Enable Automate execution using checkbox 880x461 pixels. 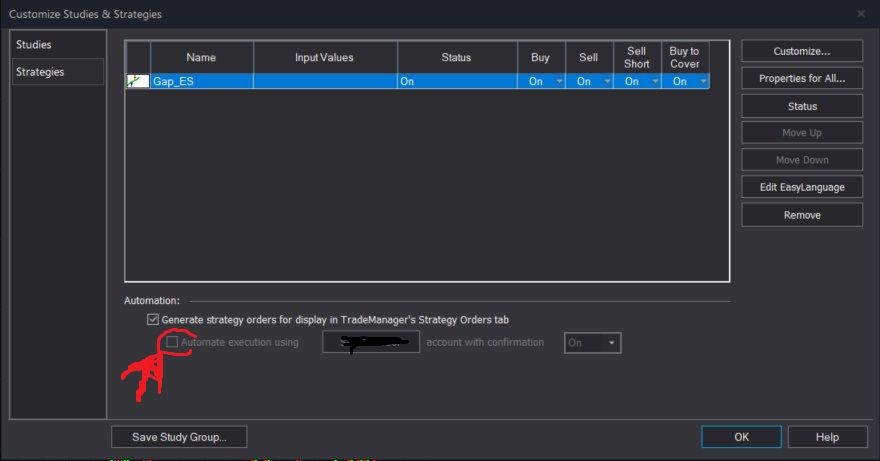point(172,342)
